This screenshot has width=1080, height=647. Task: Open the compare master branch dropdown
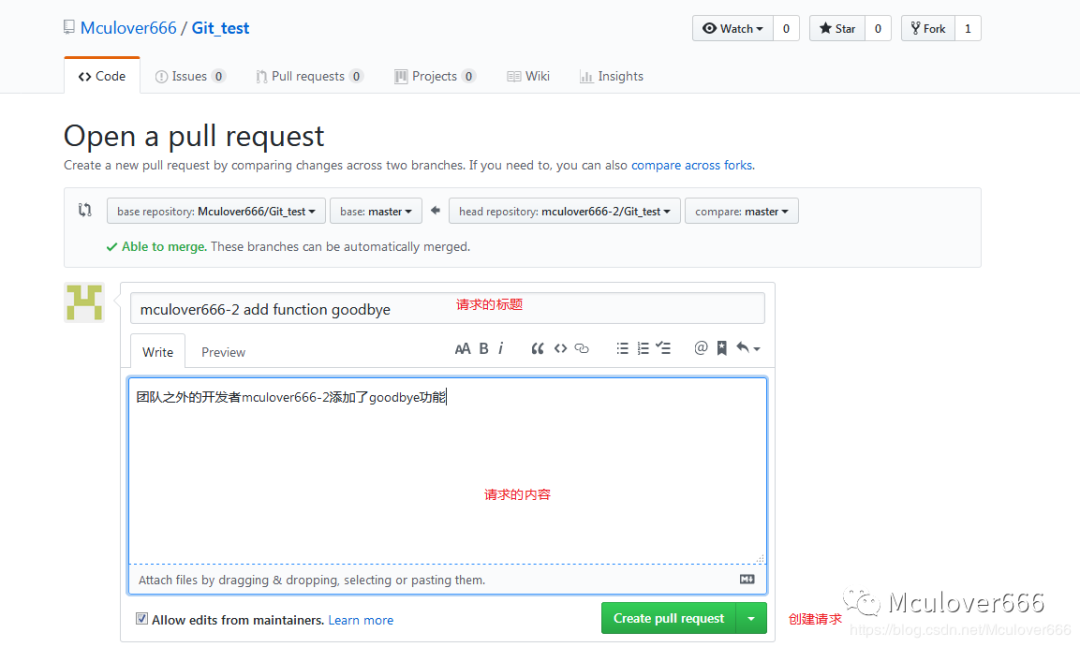click(x=742, y=212)
